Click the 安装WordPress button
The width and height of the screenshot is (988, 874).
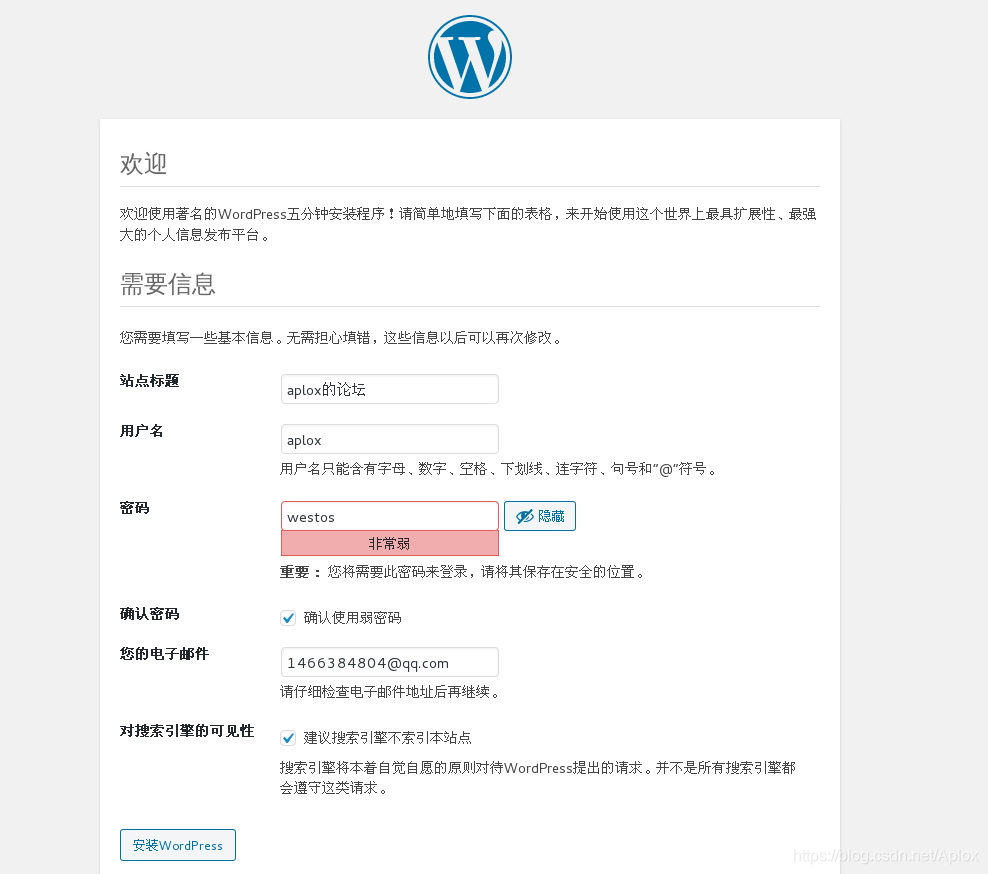(178, 845)
